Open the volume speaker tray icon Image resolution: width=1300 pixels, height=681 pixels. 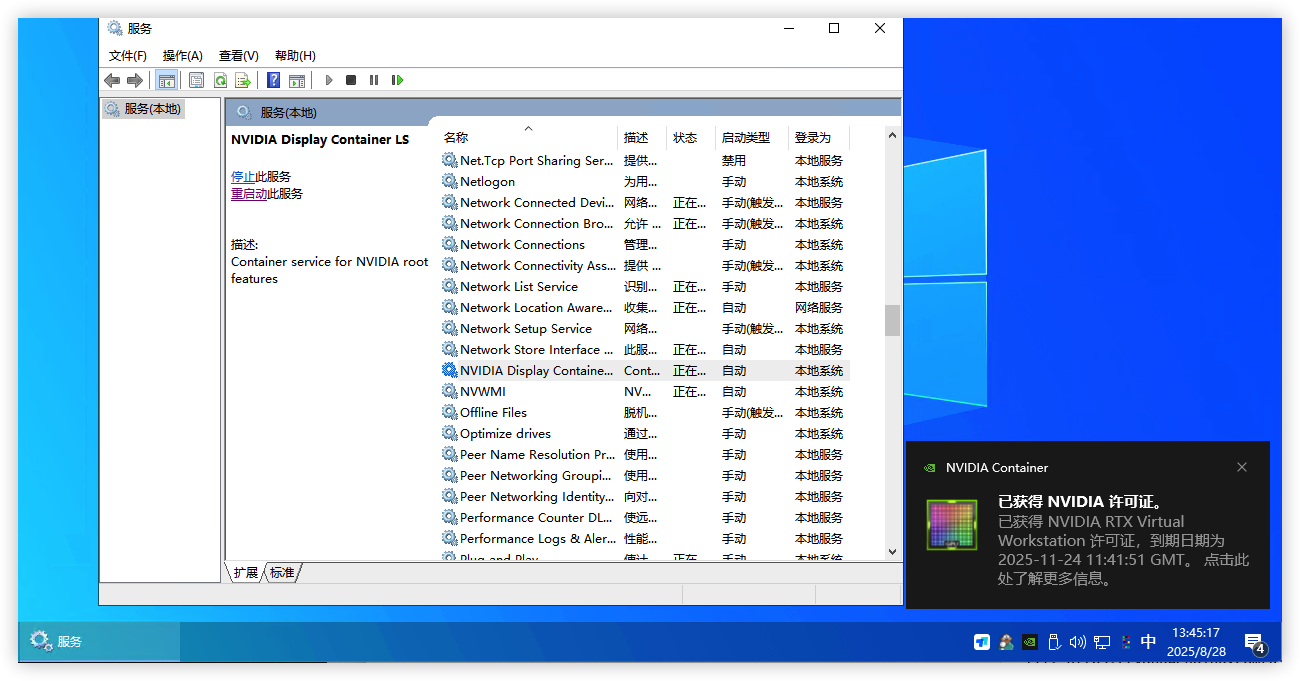[x=1077, y=642]
